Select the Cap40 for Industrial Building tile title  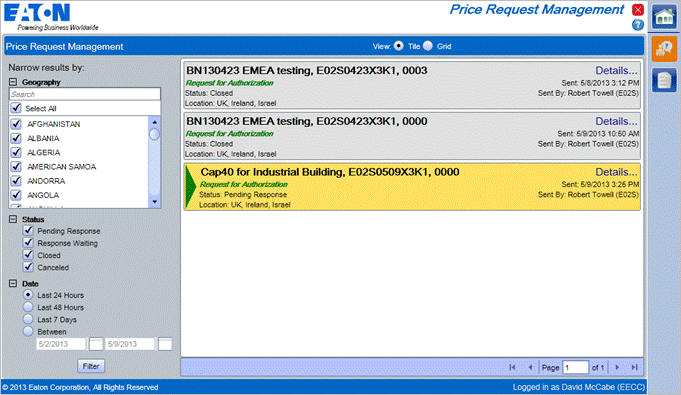coord(330,172)
